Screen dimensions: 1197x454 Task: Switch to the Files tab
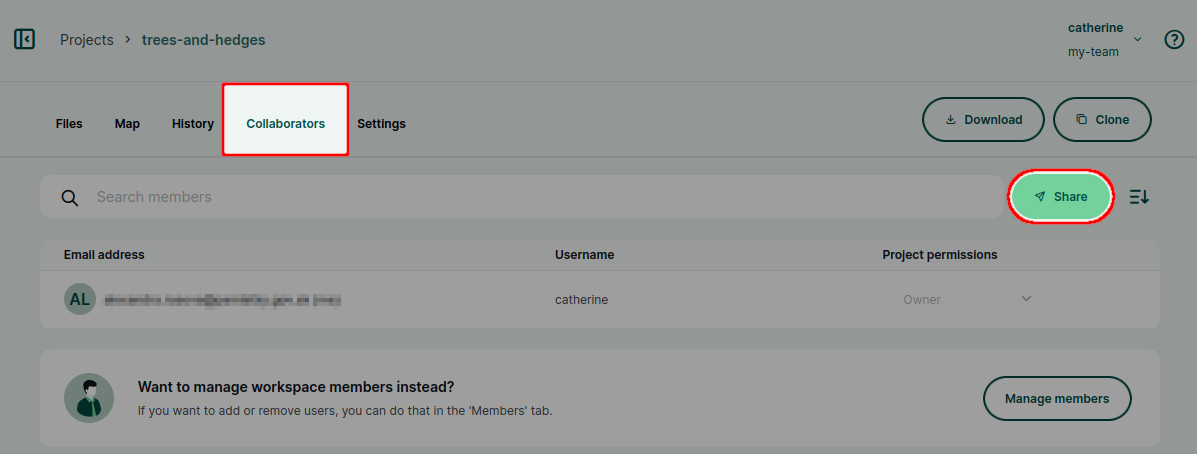[69, 124]
